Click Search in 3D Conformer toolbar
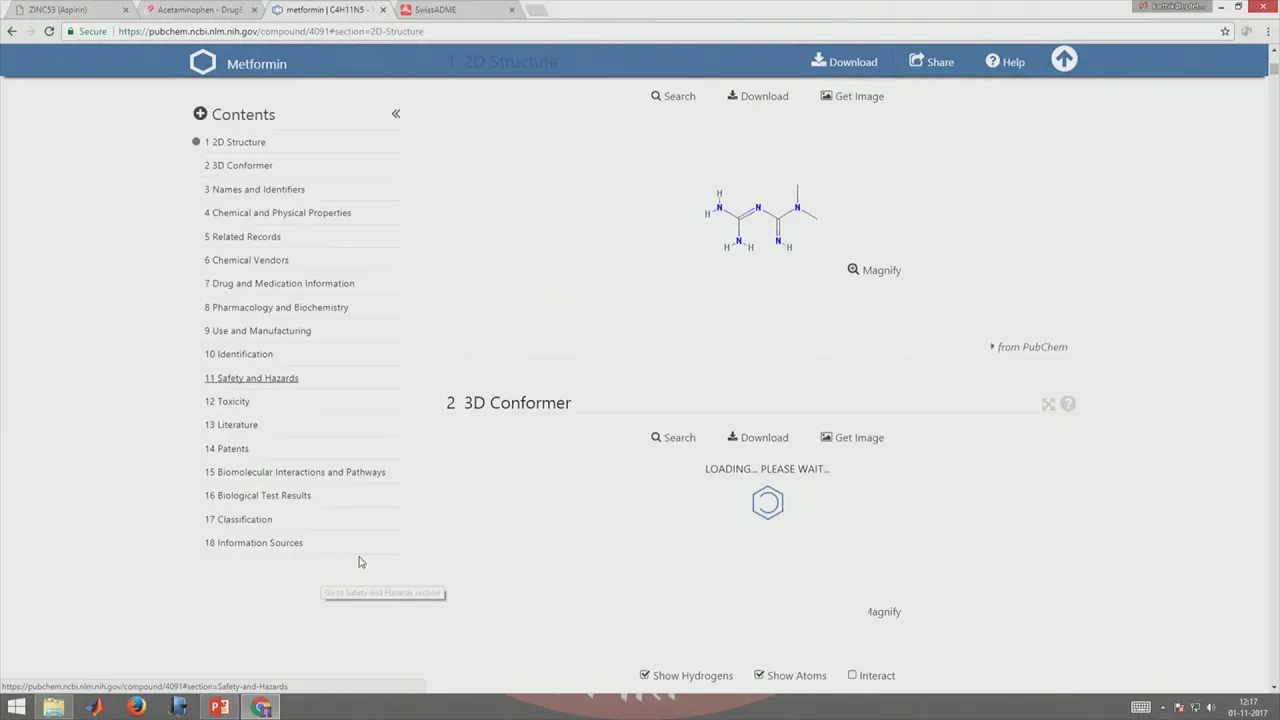Viewport: 1280px width, 720px height. click(673, 437)
